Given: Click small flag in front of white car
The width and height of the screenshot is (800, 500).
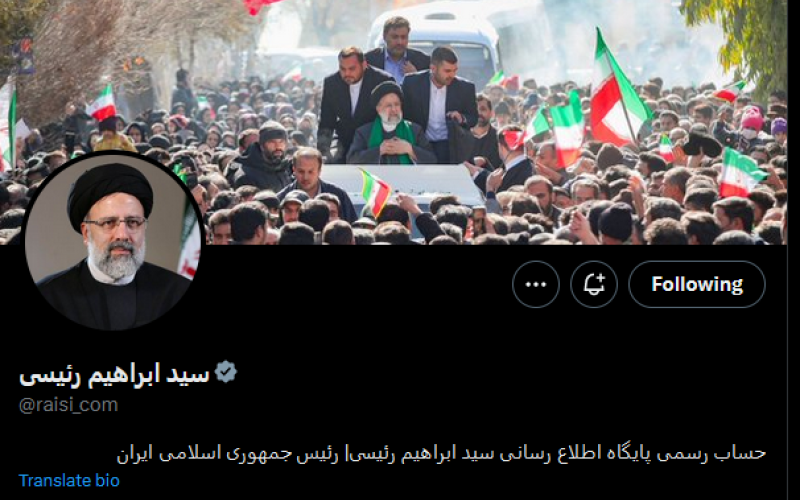Looking at the screenshot, I should [375, 192].
